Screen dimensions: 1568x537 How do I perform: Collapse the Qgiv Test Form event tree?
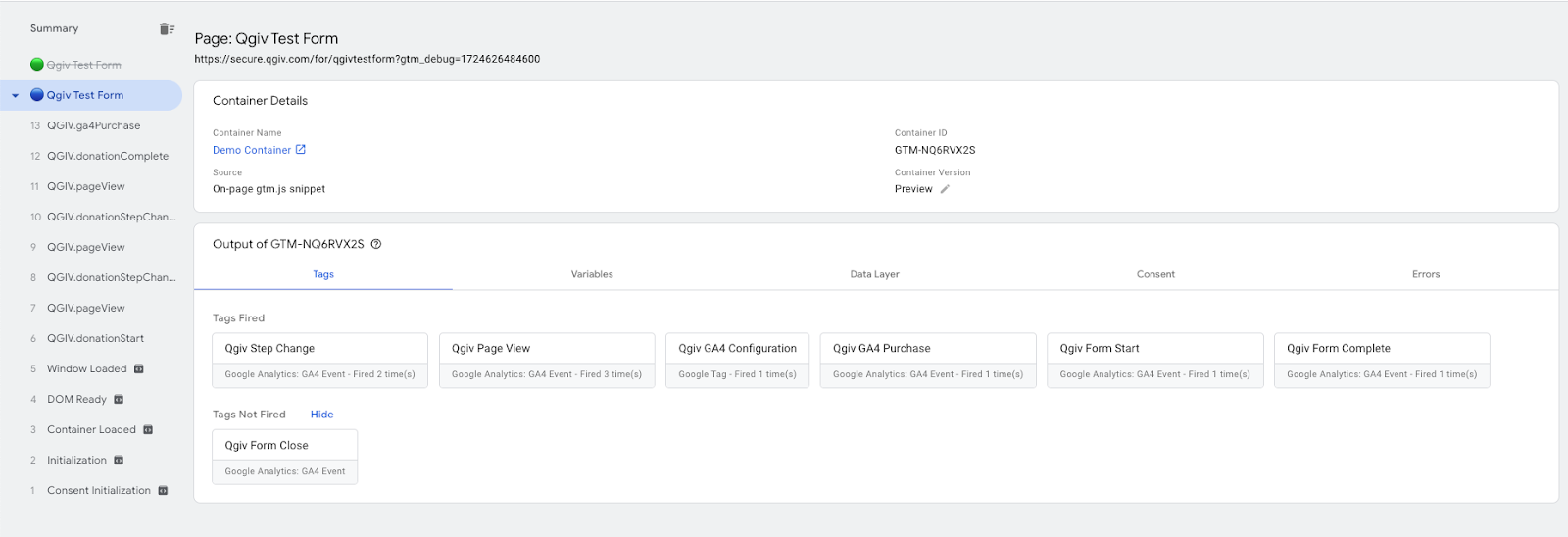[15, 96]
